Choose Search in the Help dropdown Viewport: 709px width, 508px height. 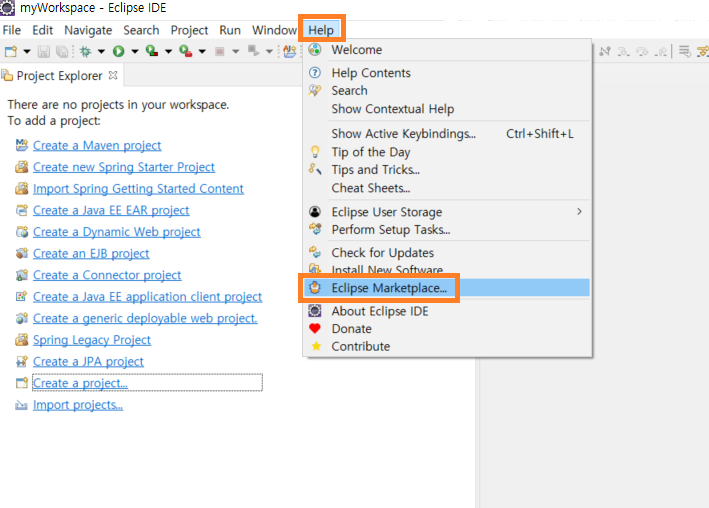[x=447, y=90]
